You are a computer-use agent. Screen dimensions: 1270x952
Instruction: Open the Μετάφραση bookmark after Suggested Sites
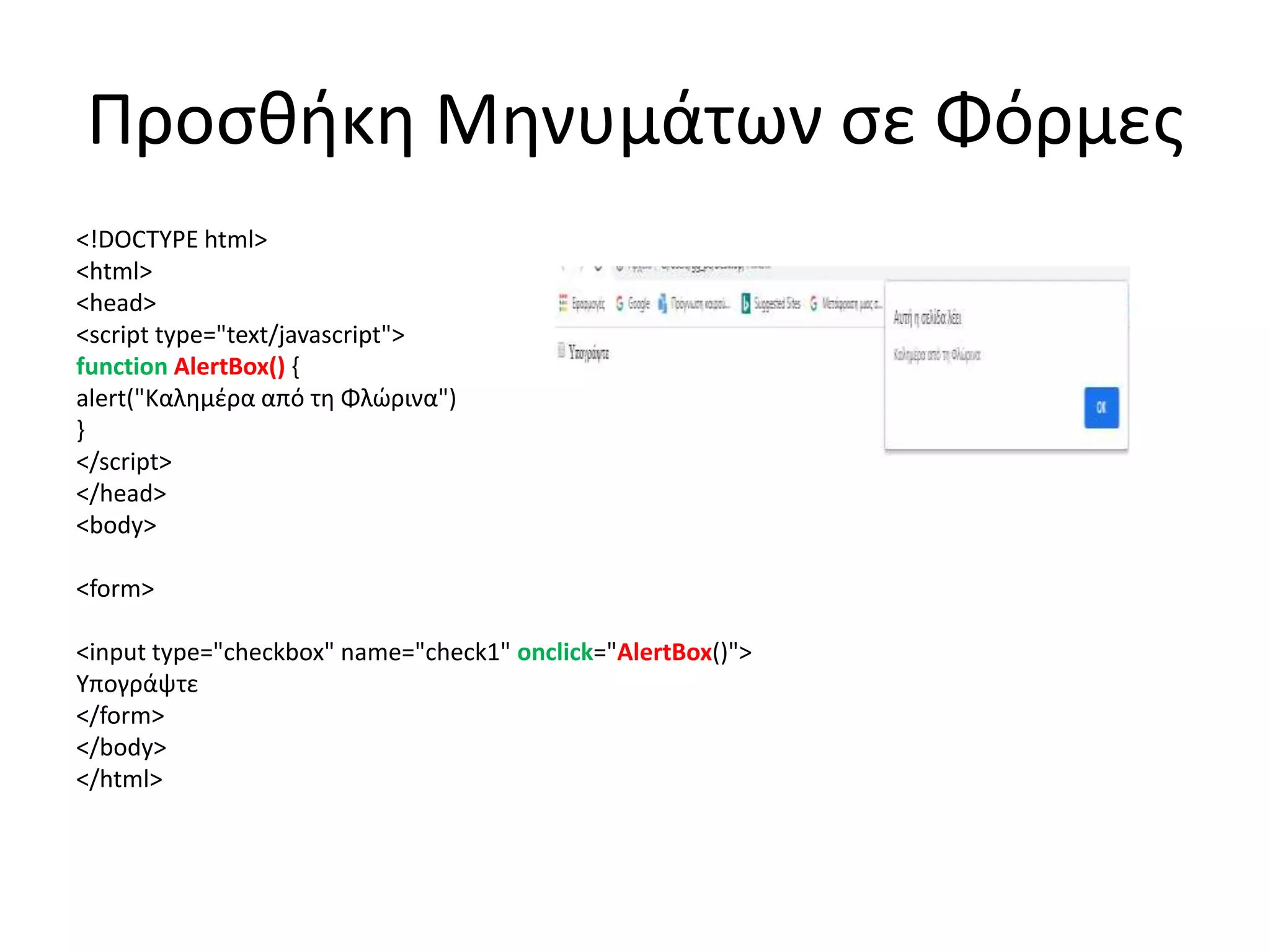coord(846,303)
